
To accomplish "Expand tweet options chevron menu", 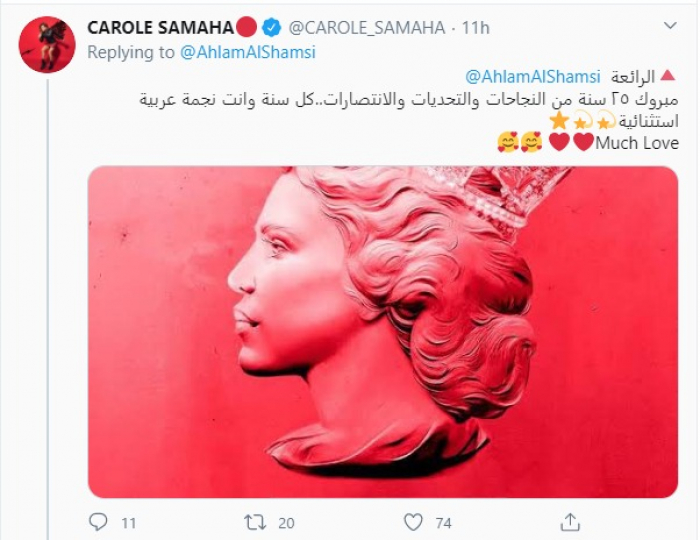I will pos(670,26).
